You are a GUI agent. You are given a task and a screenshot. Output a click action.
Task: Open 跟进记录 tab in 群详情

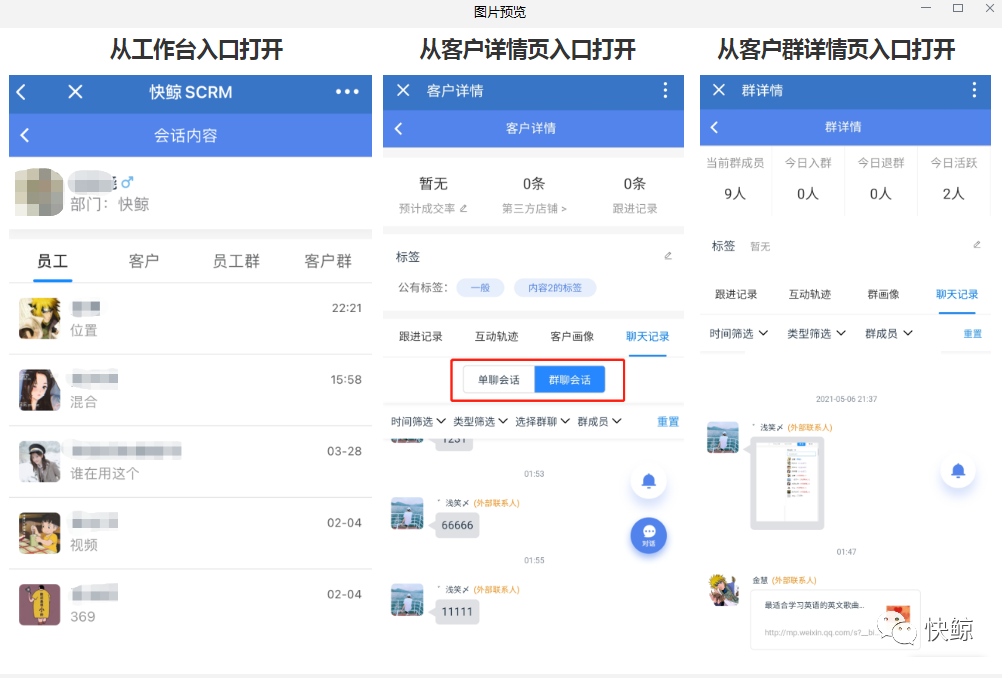coord(736,294)
